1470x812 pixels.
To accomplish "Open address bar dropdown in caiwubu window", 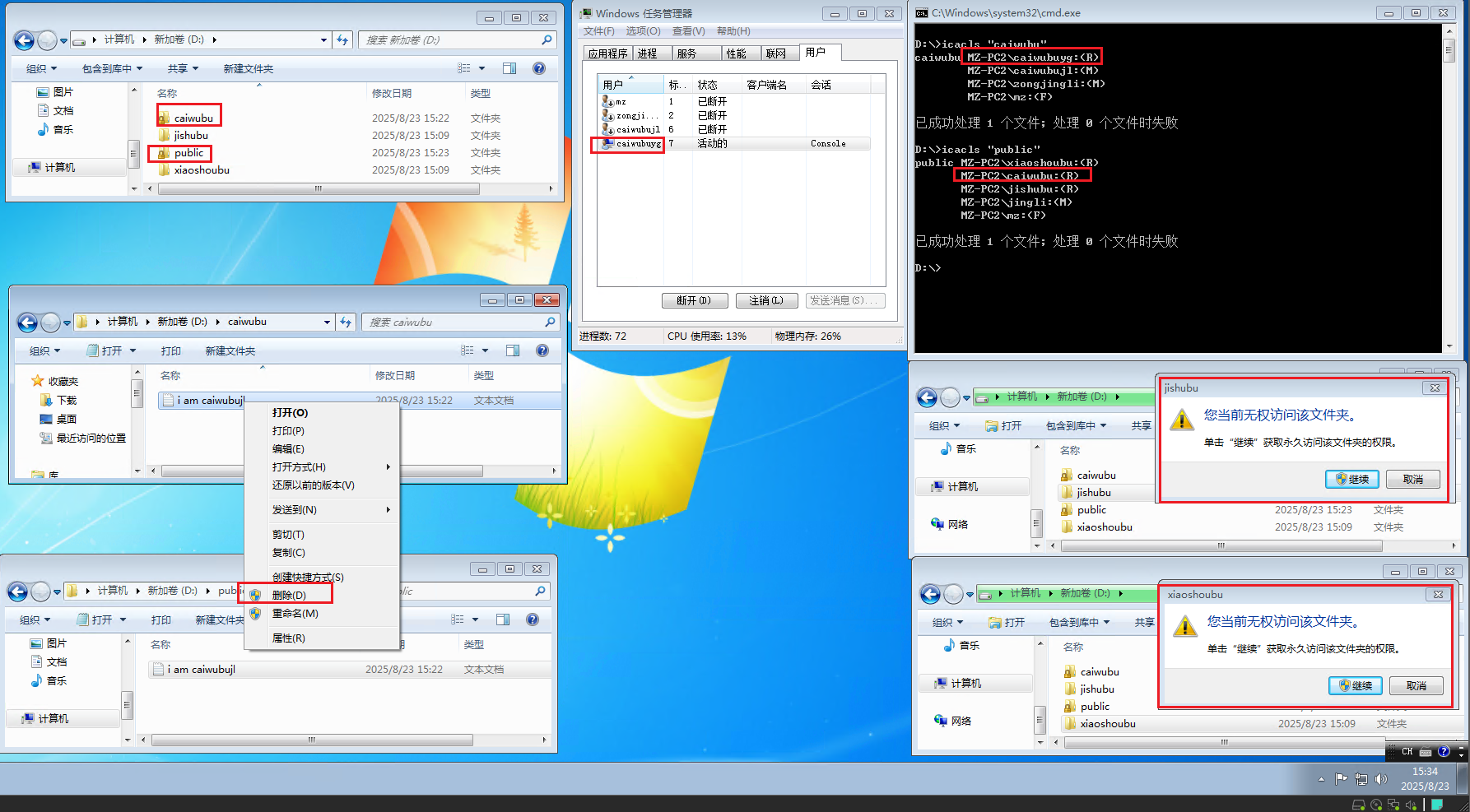I will tap(327, 322).
